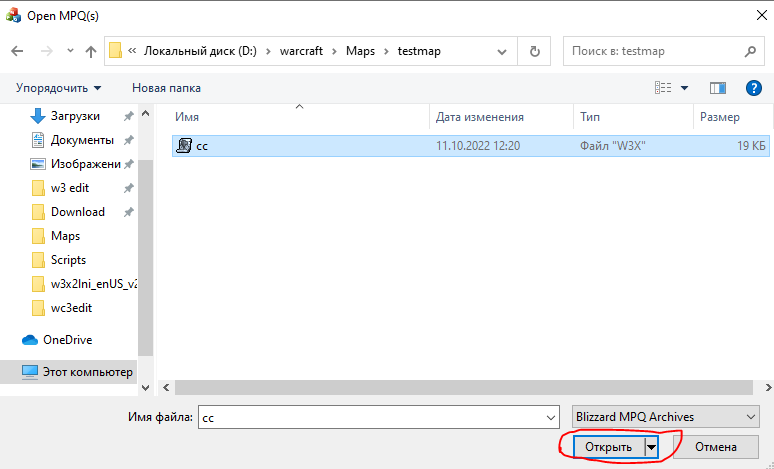774x469 pixels.
Task: Click the pin icon next to Download
Action: click(128, 212)
